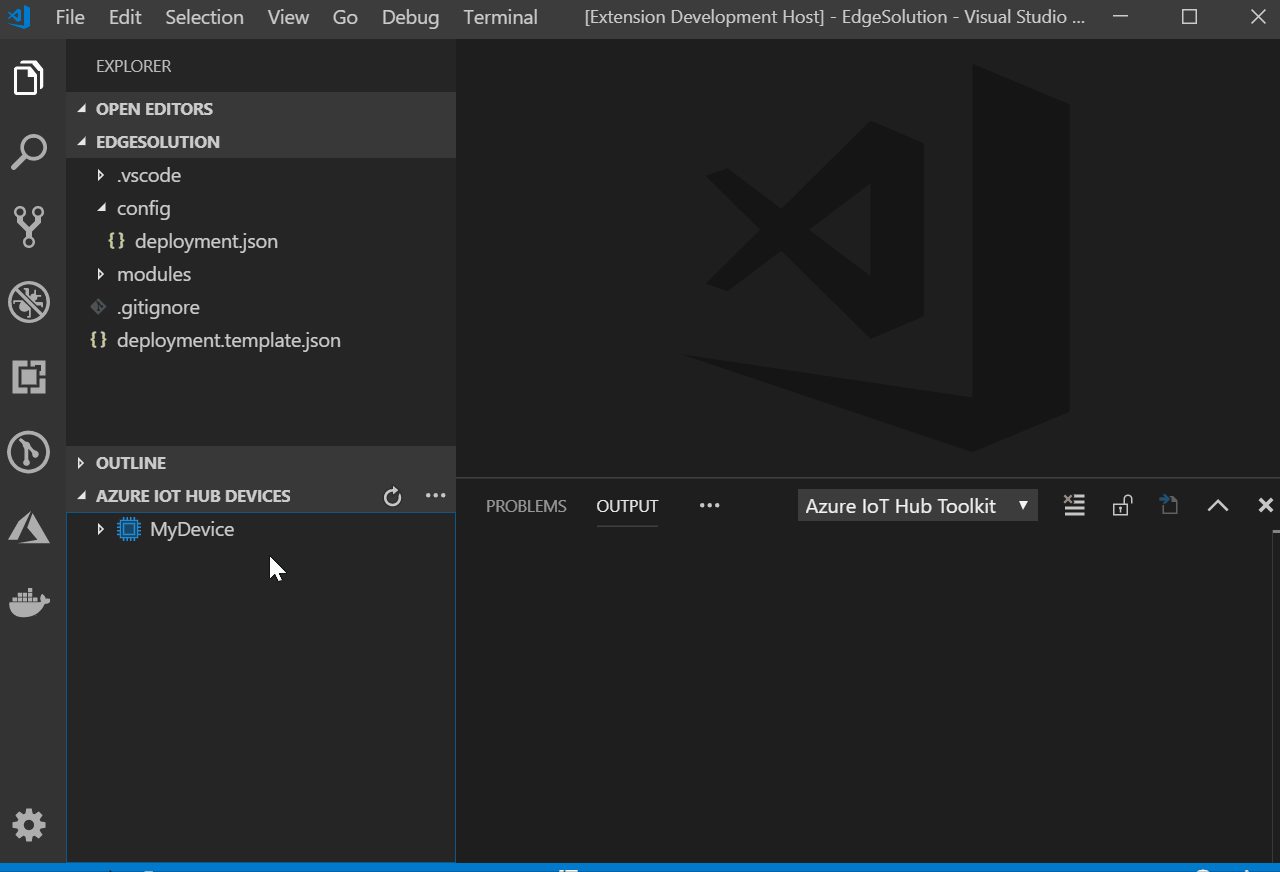1280x872 pixels.
Task: Refresh the Azure IoT Hub Devices list
Action: 392,496
